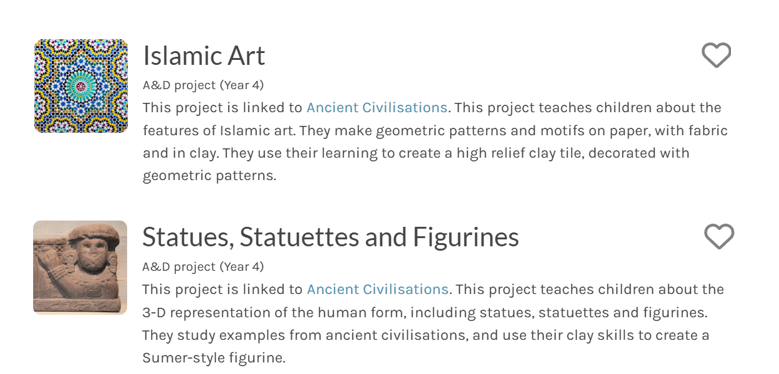This screenshot has height=374, width=779.
Task: Open the Islamic Art project title
Action: click(x=204, y=55)
